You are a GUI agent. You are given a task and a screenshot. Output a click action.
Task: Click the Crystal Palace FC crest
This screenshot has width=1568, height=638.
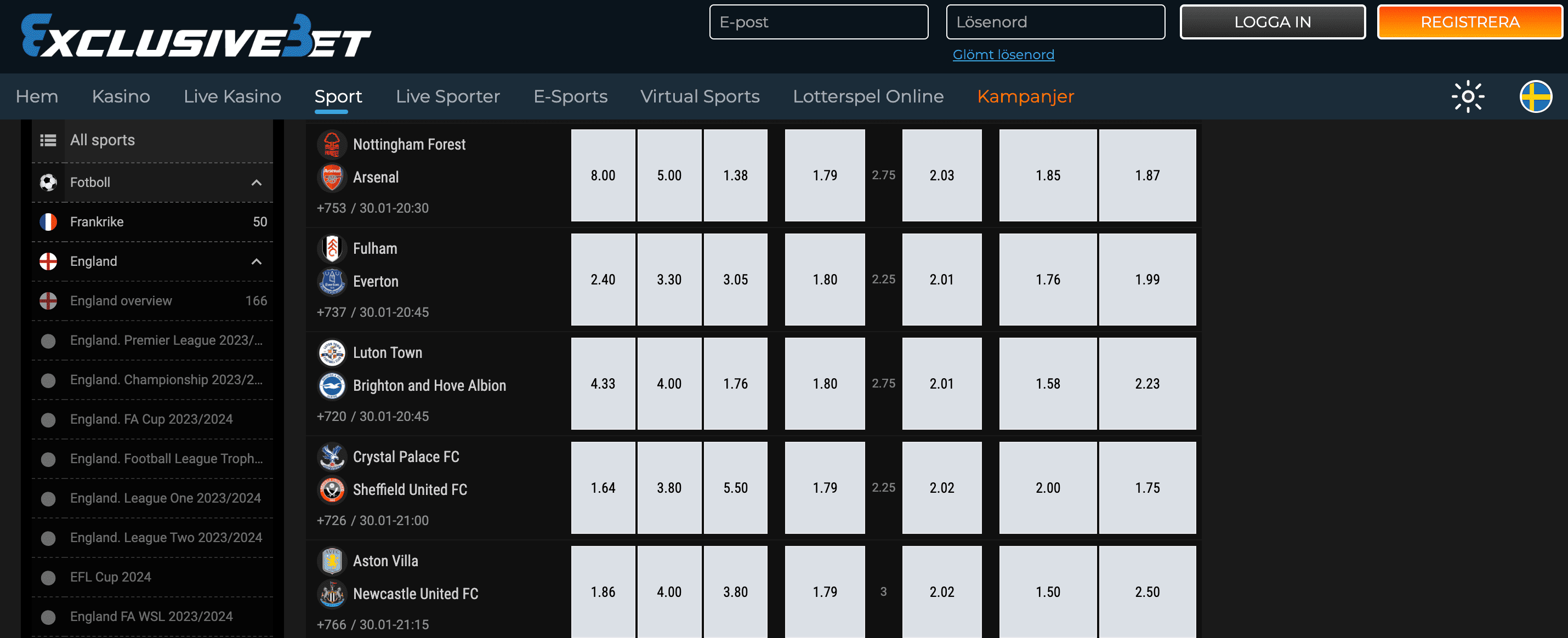point(332,457)
